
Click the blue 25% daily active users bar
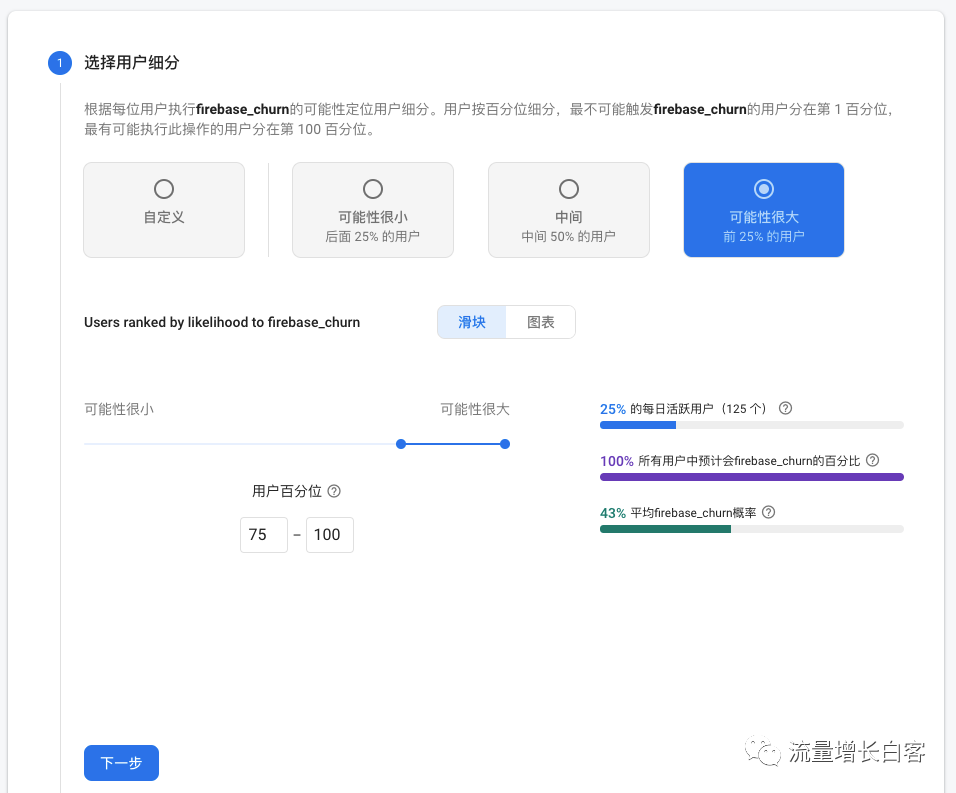coord(638,425)
